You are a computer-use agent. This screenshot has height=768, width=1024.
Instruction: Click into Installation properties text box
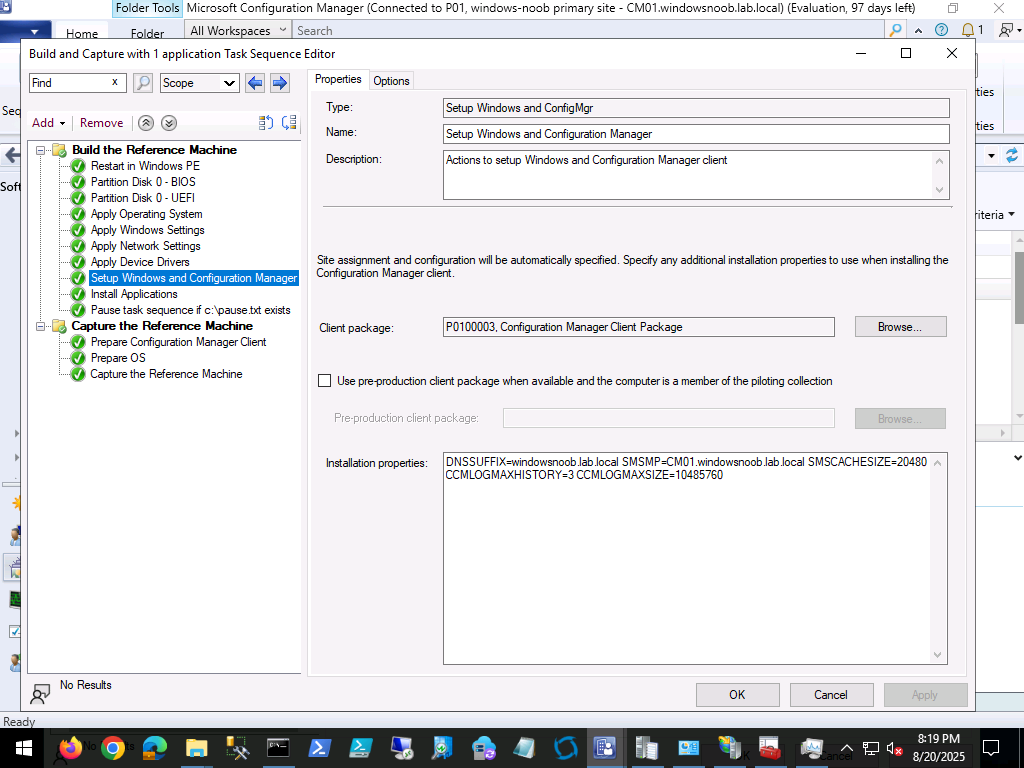pyautogui.click(x=695, y=558)
